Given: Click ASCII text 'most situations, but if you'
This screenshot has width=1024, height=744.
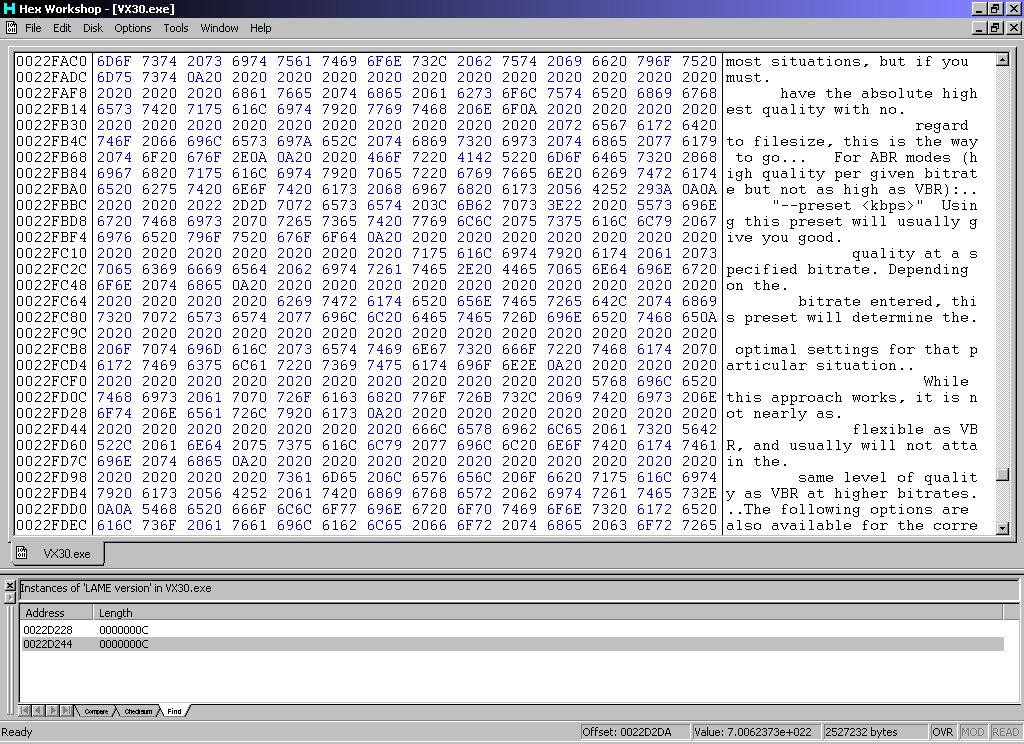Looking at the screenshot, I should [848, 61].
